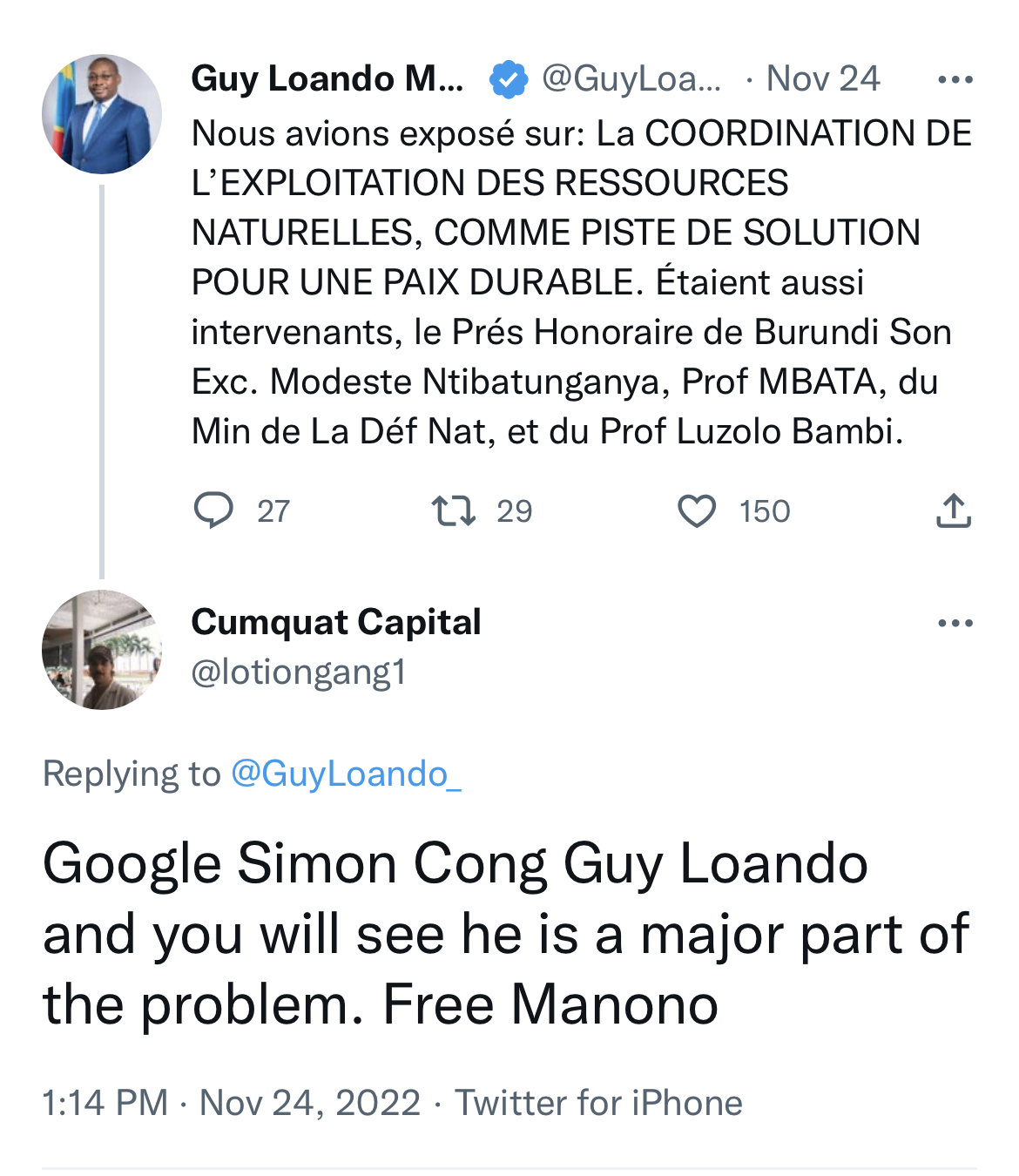Screen dimensions: 1019x1176
Task: Click the Cumquat Capital display name
Action: coord(336,622)
